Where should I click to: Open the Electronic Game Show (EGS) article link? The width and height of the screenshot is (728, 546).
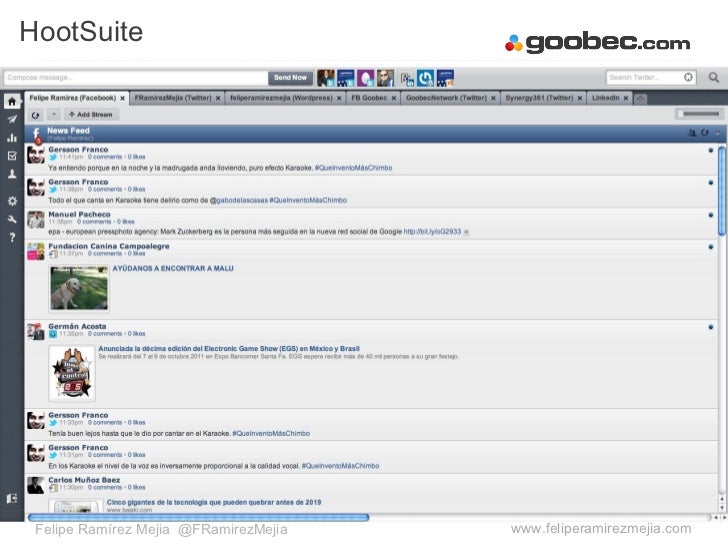tap(229, 349)
